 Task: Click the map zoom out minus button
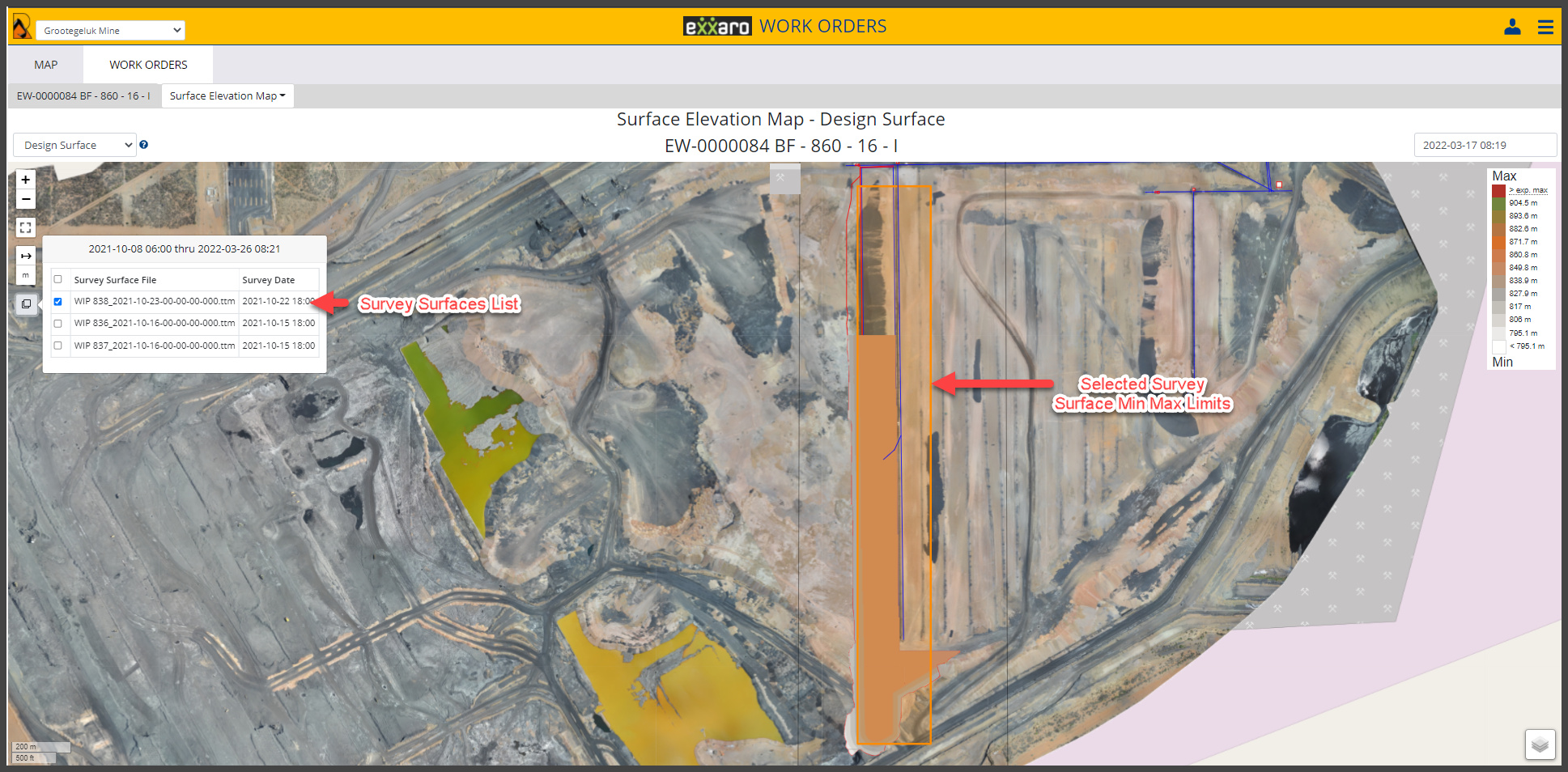pos(26,199)
